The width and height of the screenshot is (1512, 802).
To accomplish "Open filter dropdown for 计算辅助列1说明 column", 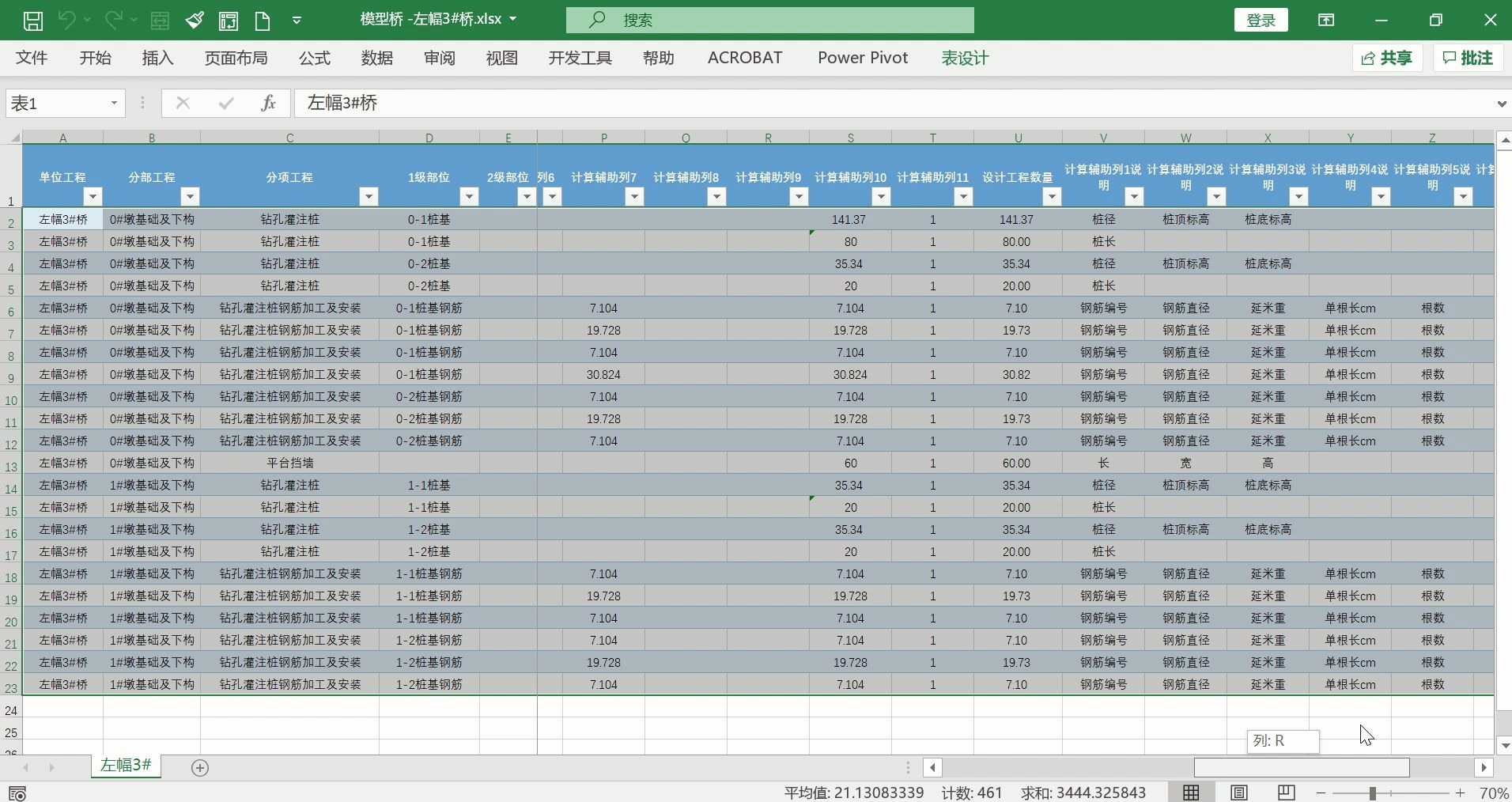I will pos(1134,196).
